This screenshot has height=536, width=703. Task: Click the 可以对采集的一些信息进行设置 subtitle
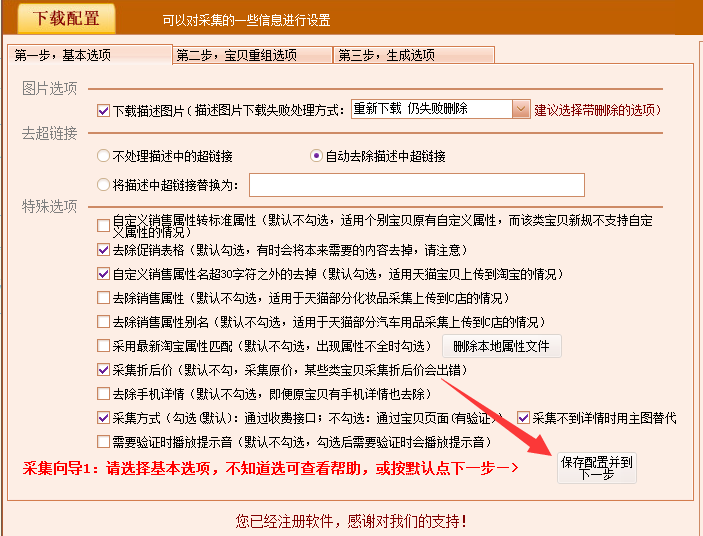[247, 20]
